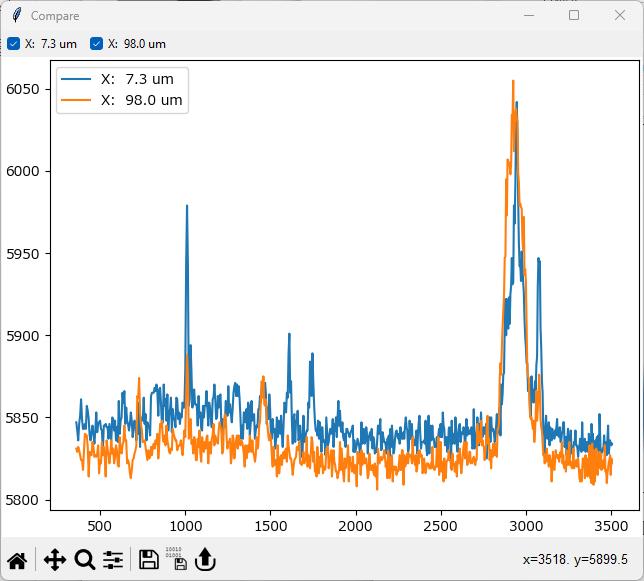This screenshot has width=644, height=581.
Task: Click the blue X: 7.3 um legend entry
Action: (137, 79)
